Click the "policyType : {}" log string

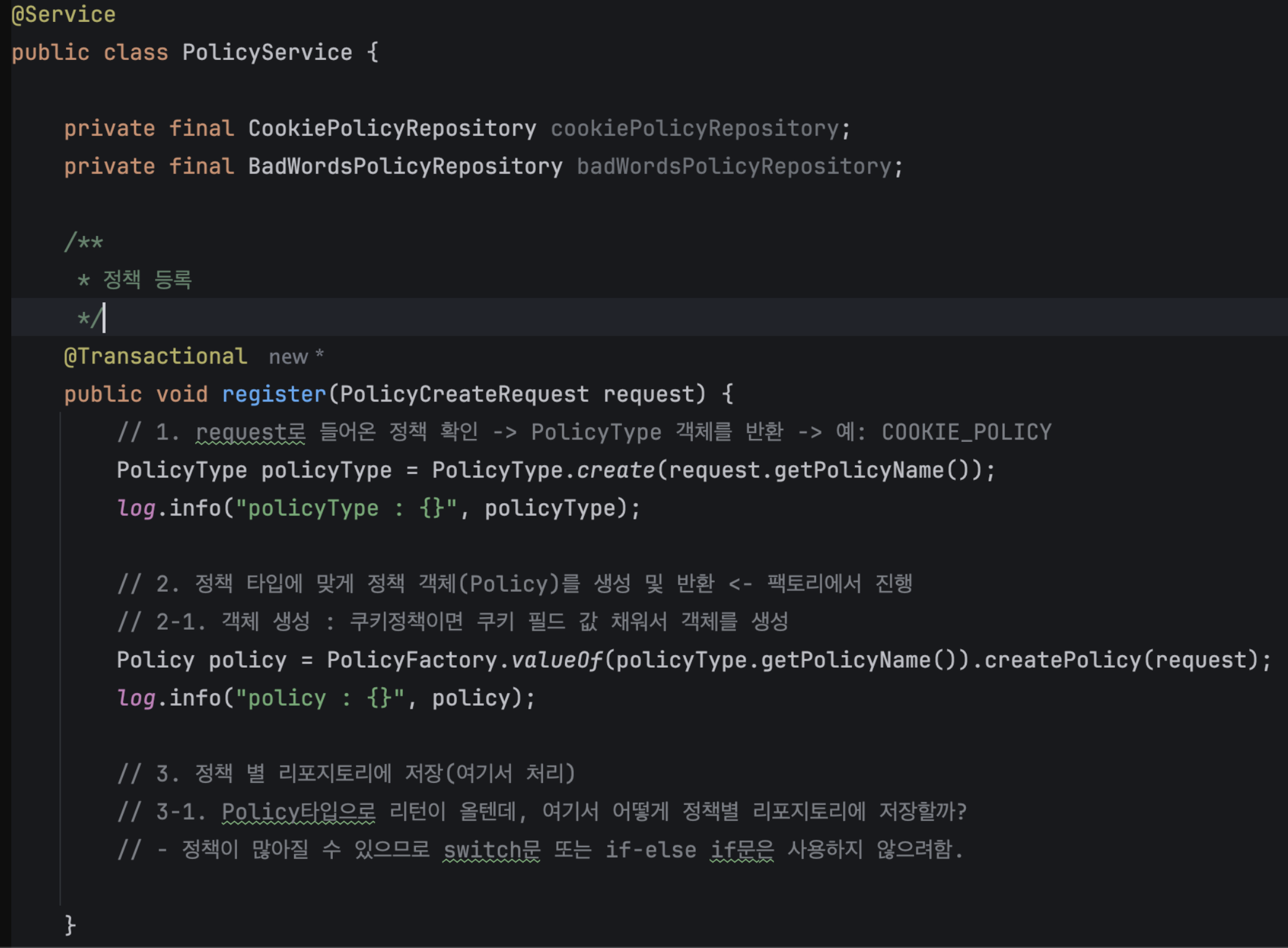coord(346,508)
